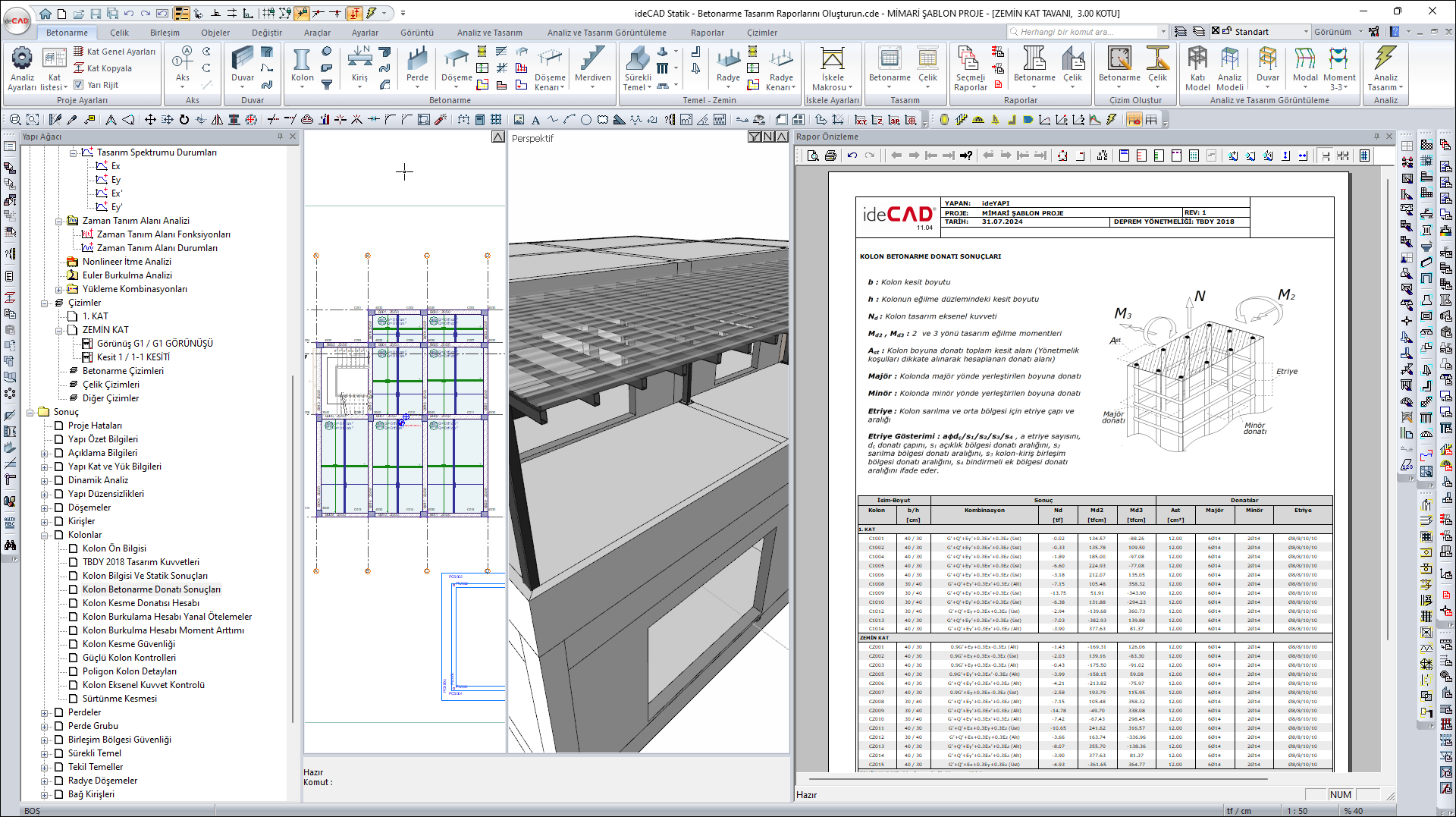Click the Kolon column tool icon

tap(302, 61)
